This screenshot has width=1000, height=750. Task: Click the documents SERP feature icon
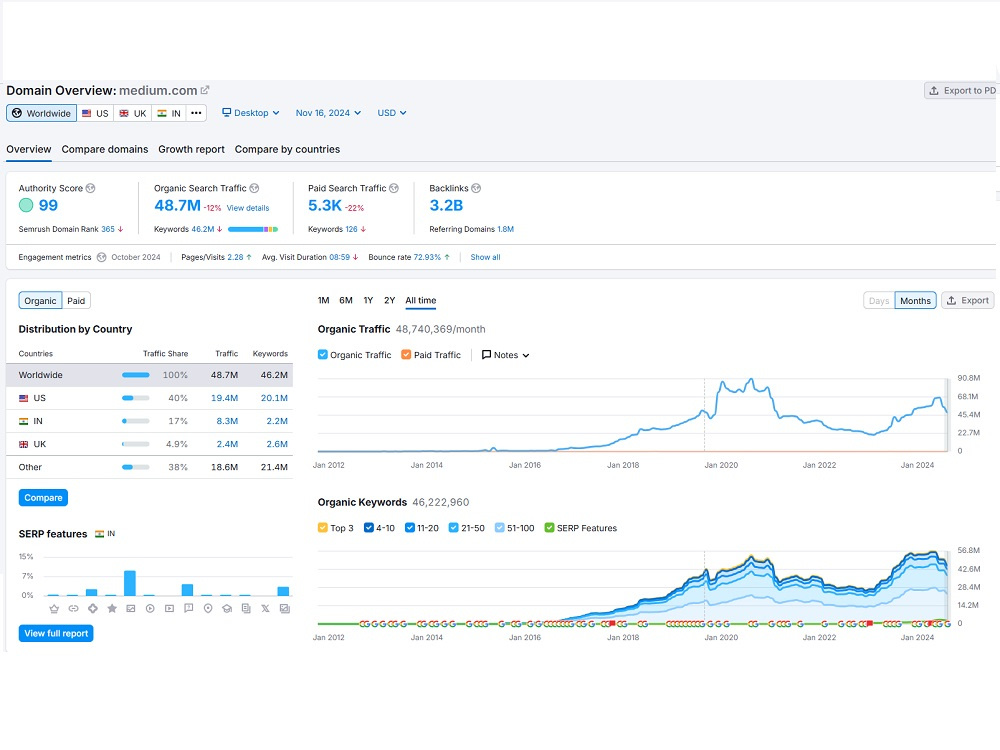coord(246,608)
